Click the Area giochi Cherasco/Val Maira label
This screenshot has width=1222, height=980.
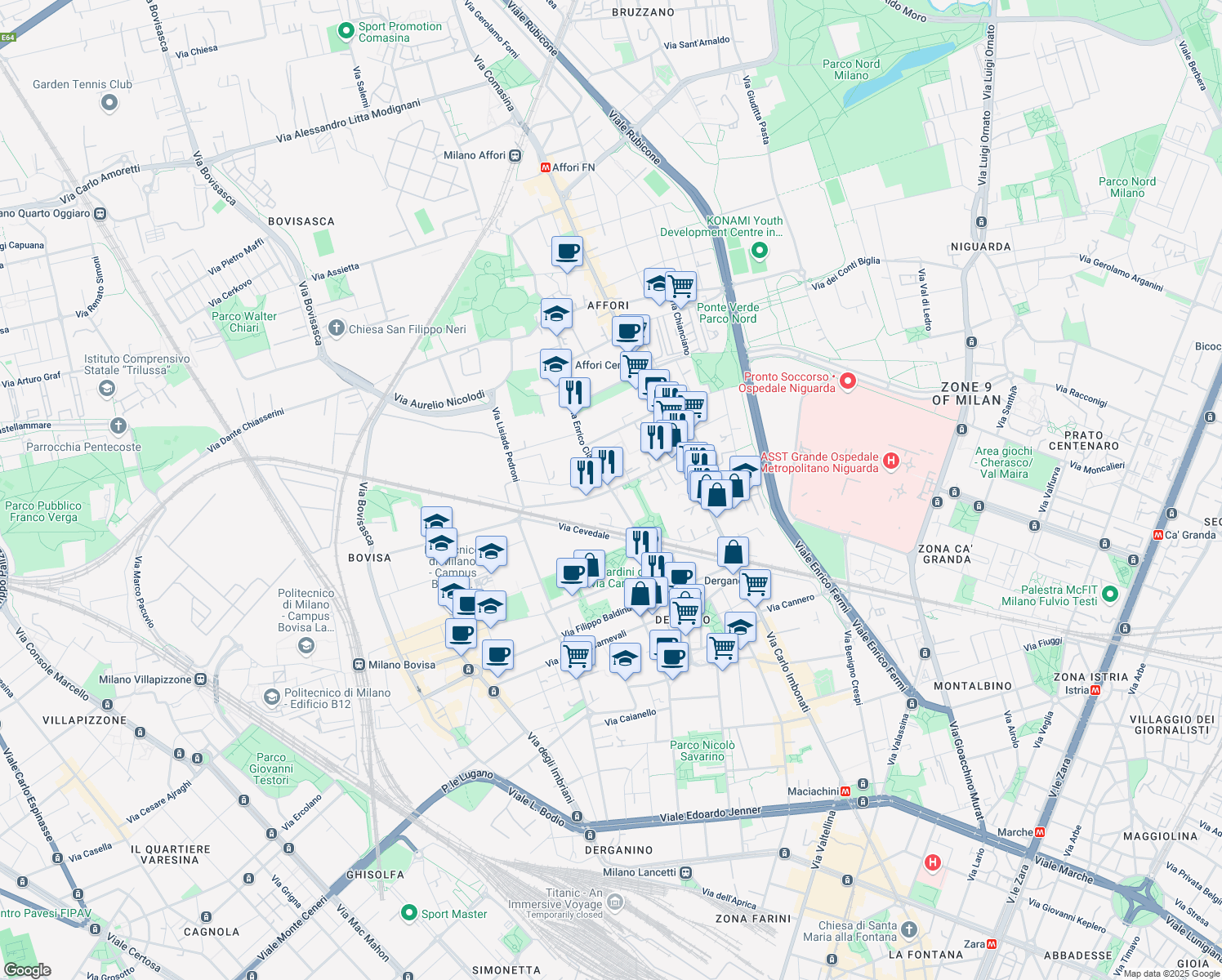pyautogui.click(x=1004, y=462)
